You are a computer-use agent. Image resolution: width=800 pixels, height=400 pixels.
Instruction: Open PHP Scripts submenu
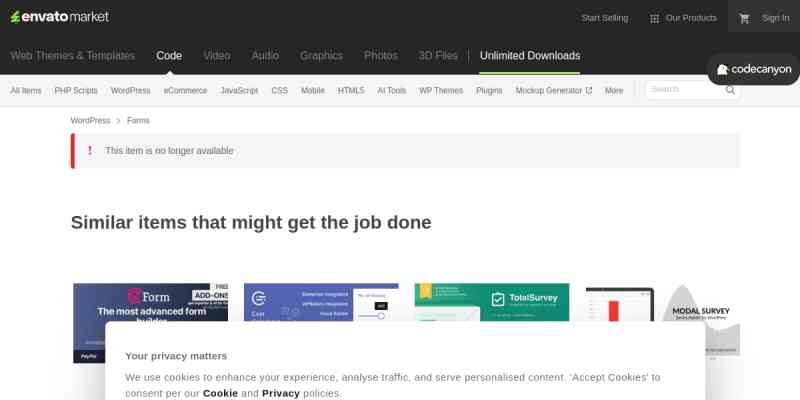76,90
